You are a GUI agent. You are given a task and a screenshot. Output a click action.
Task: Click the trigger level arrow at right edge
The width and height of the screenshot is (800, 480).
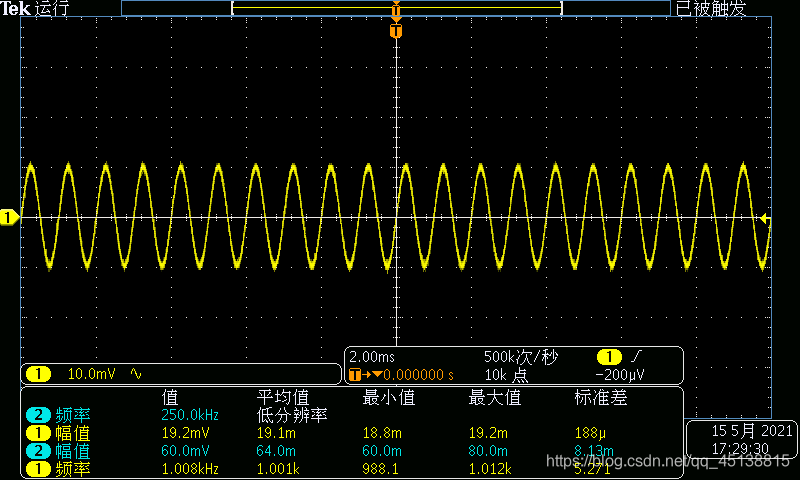click(764, 218)
